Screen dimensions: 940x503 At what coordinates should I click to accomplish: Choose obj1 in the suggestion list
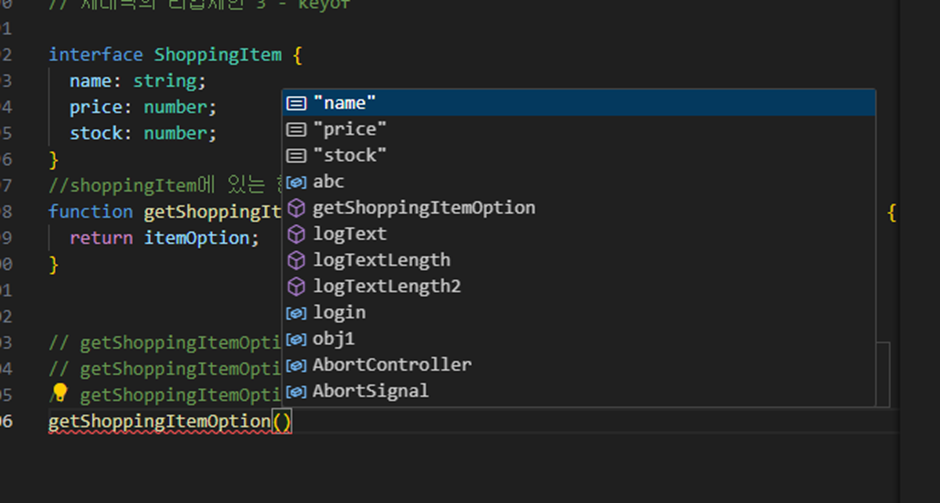coord(579,339)
